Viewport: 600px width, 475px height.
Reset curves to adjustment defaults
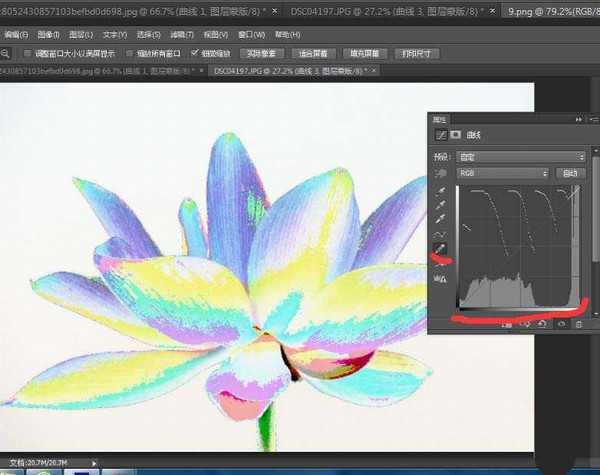(x=541, y=325)
